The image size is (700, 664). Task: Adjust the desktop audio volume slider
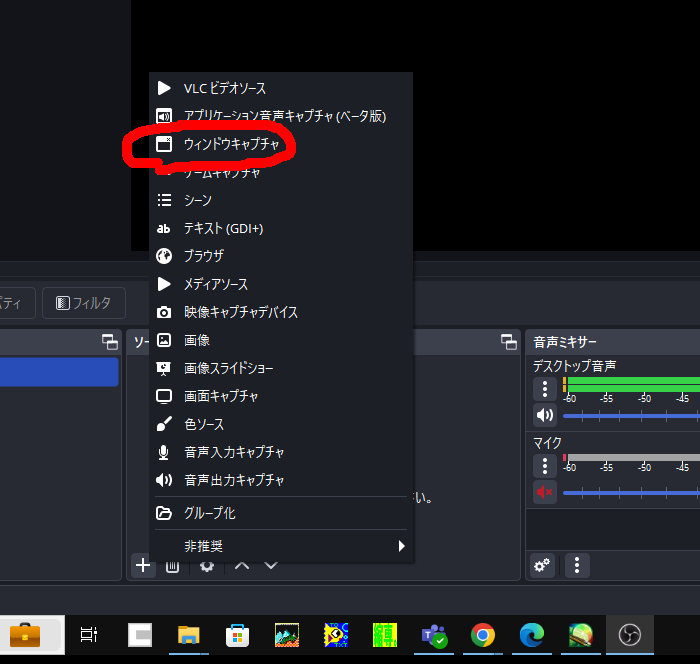click(x=630, y=414)
